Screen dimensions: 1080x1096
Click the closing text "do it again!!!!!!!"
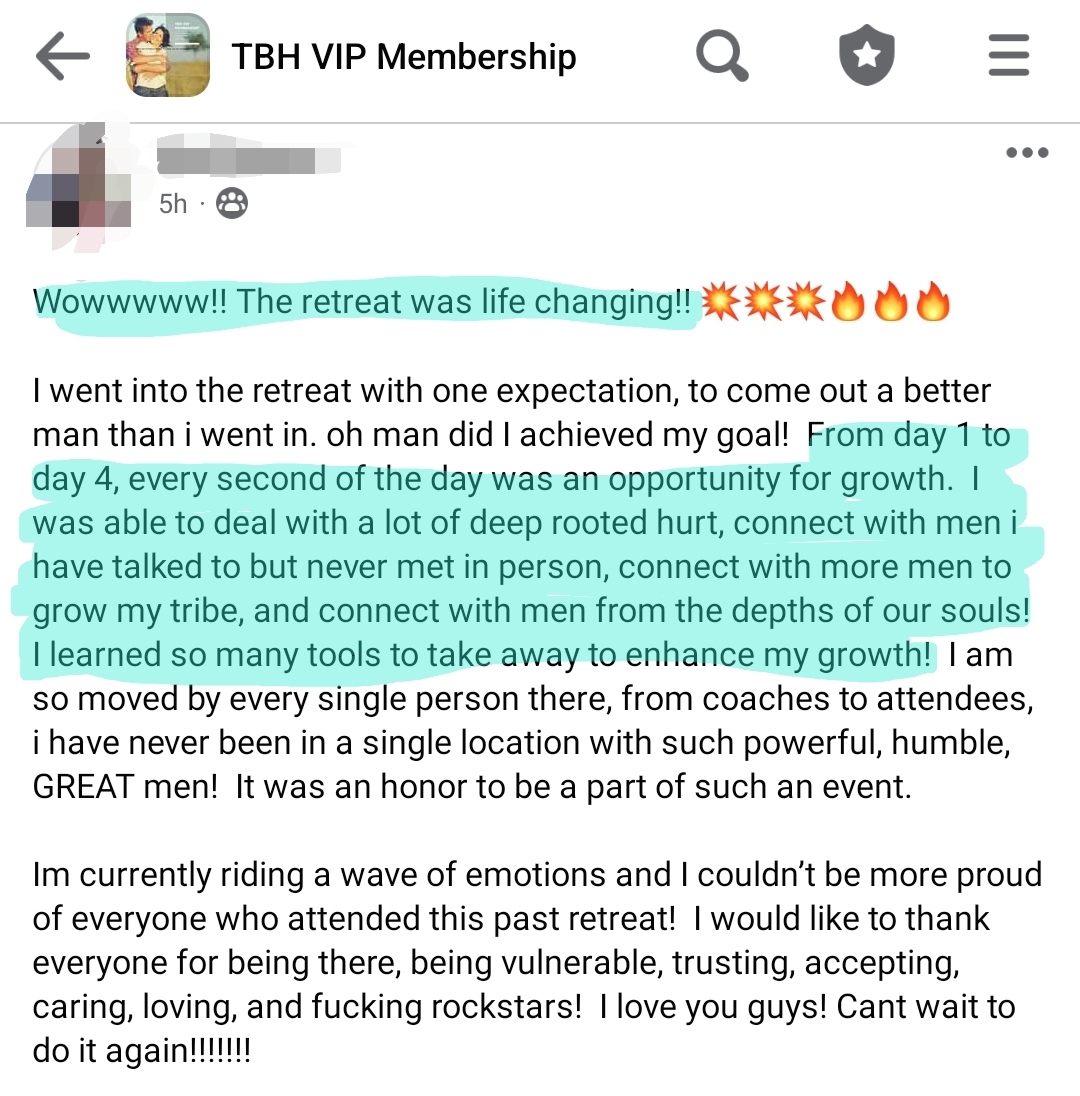coord(141,1050)
